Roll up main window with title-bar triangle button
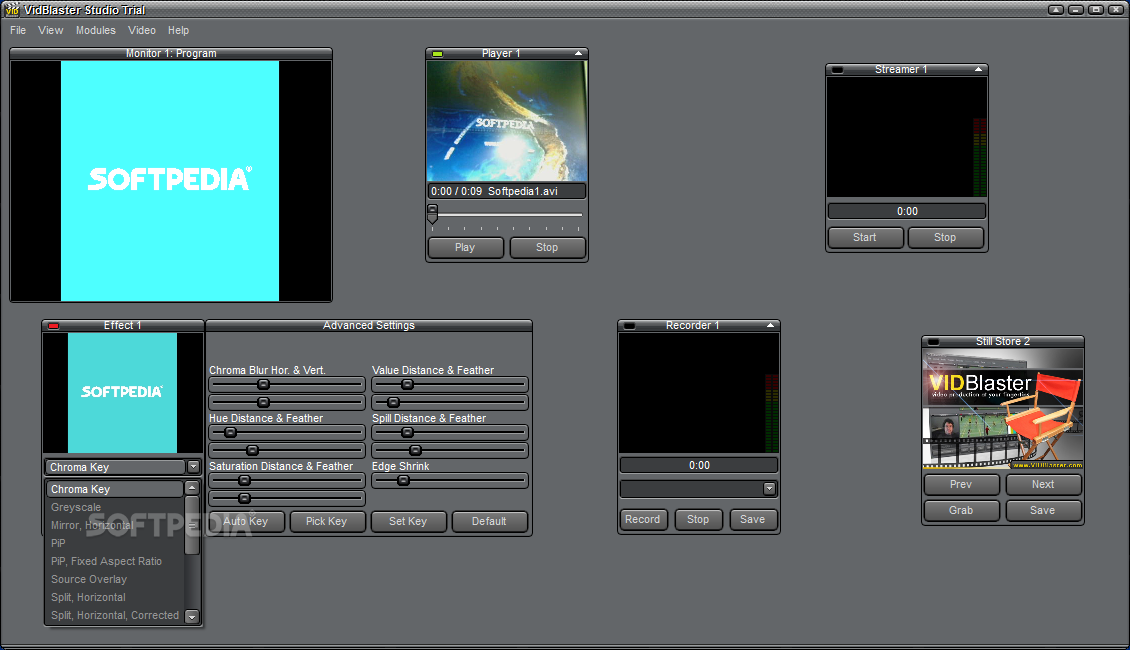The height and width of the screenshot is (650, 1130). [1056, 9]
